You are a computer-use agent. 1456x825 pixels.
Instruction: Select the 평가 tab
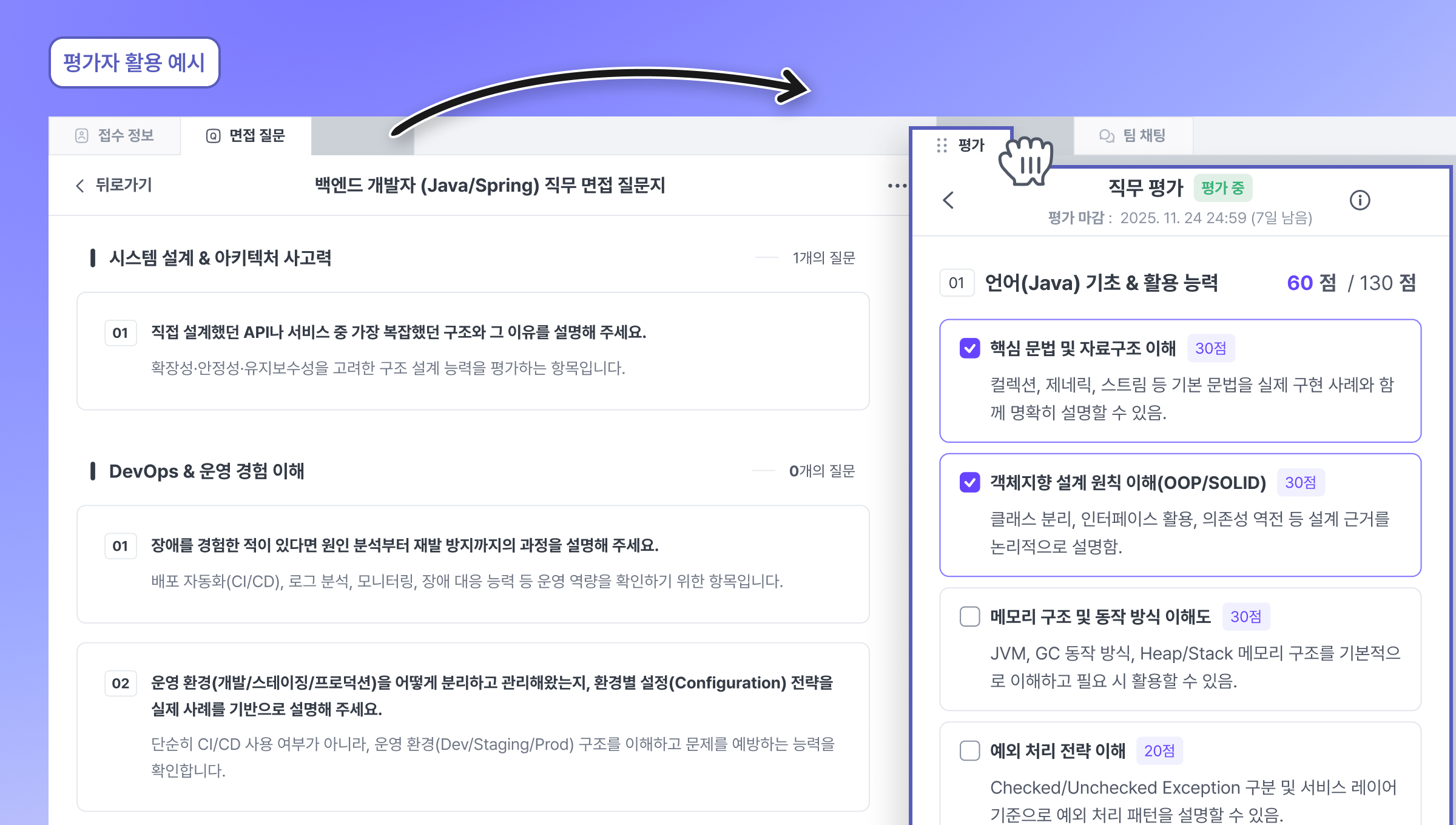tap(971, 146)
